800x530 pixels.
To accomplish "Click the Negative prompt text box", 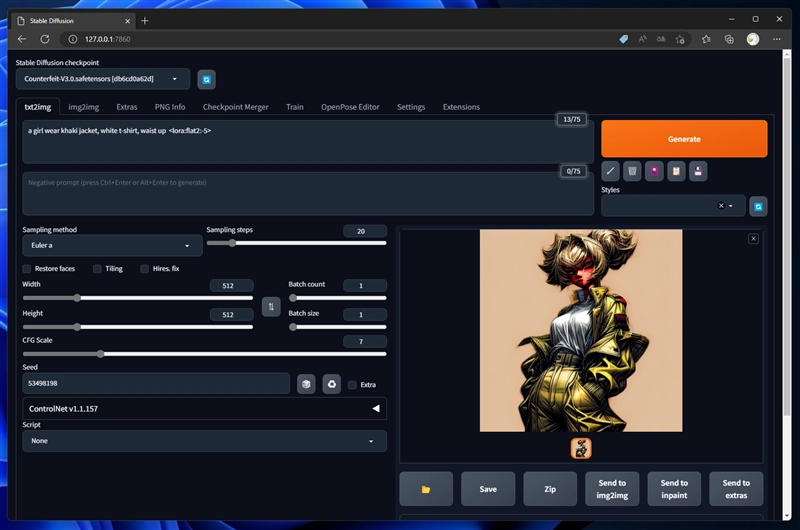I will (x=308, y=194).
